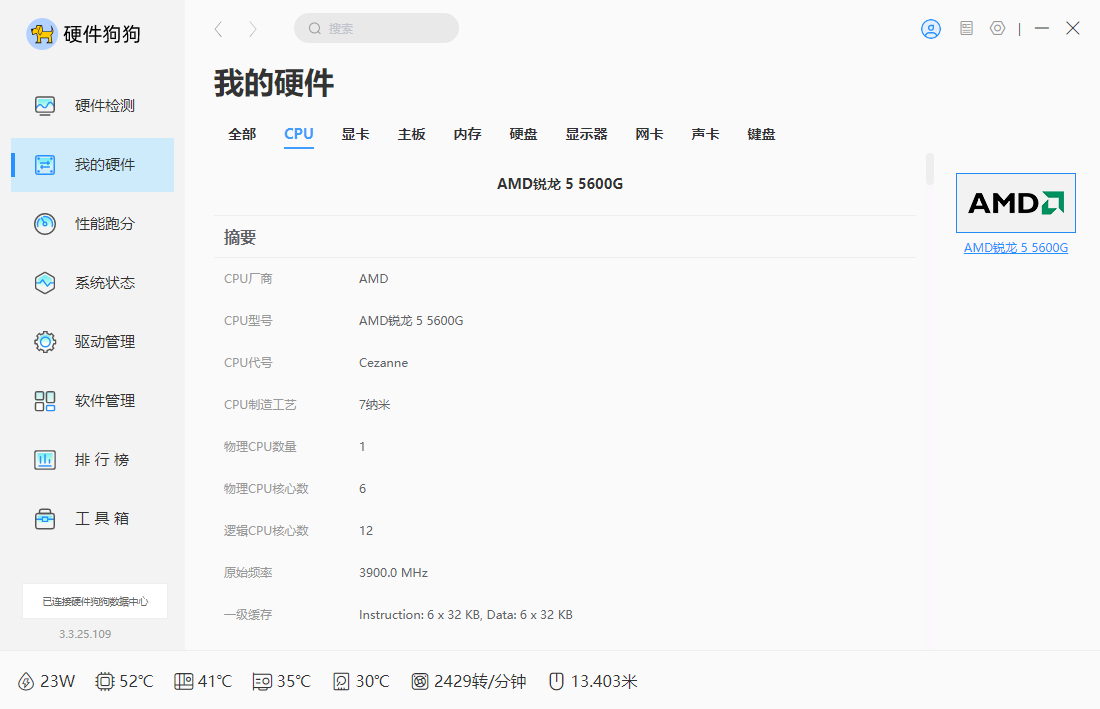This screenshot has width=1100, height=709.
Task: Open settings hexagon icon in title bar
Action: pos(998,28)
